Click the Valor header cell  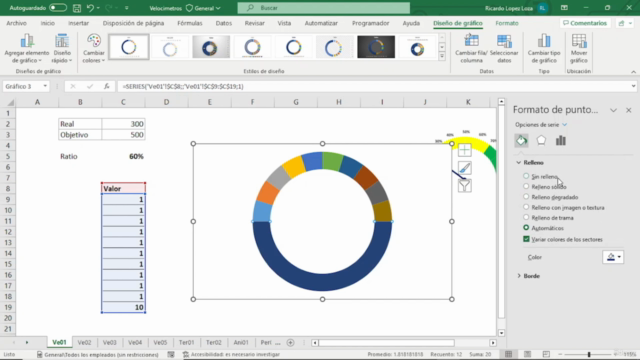point(123,189)
